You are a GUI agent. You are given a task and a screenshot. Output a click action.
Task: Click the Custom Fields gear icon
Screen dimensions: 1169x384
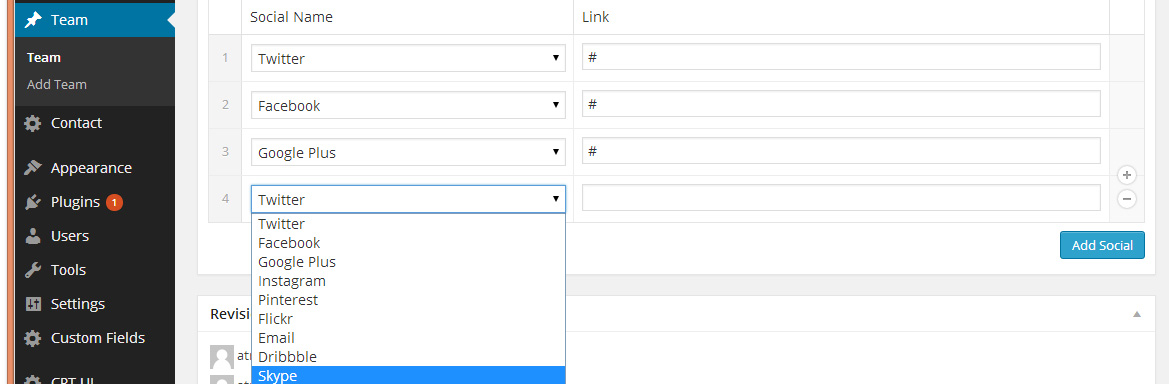(x=33, y=339)
